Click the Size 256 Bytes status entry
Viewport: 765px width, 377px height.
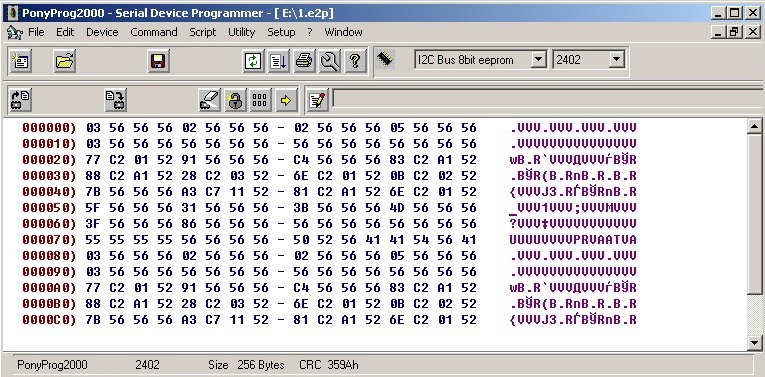246,365
